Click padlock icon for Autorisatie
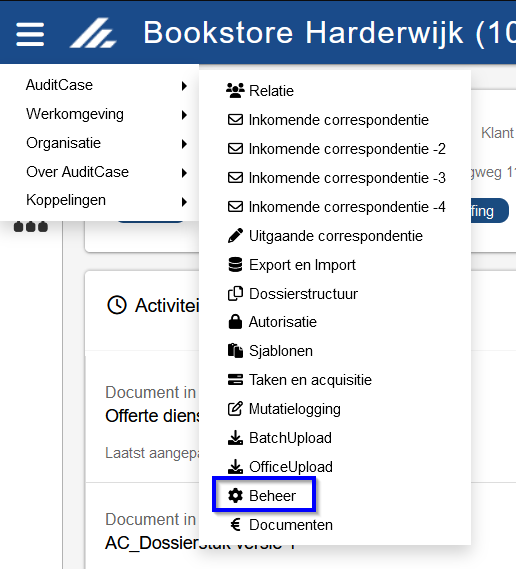The height and width of the screenshot is (569, 516). coord(235,322)
